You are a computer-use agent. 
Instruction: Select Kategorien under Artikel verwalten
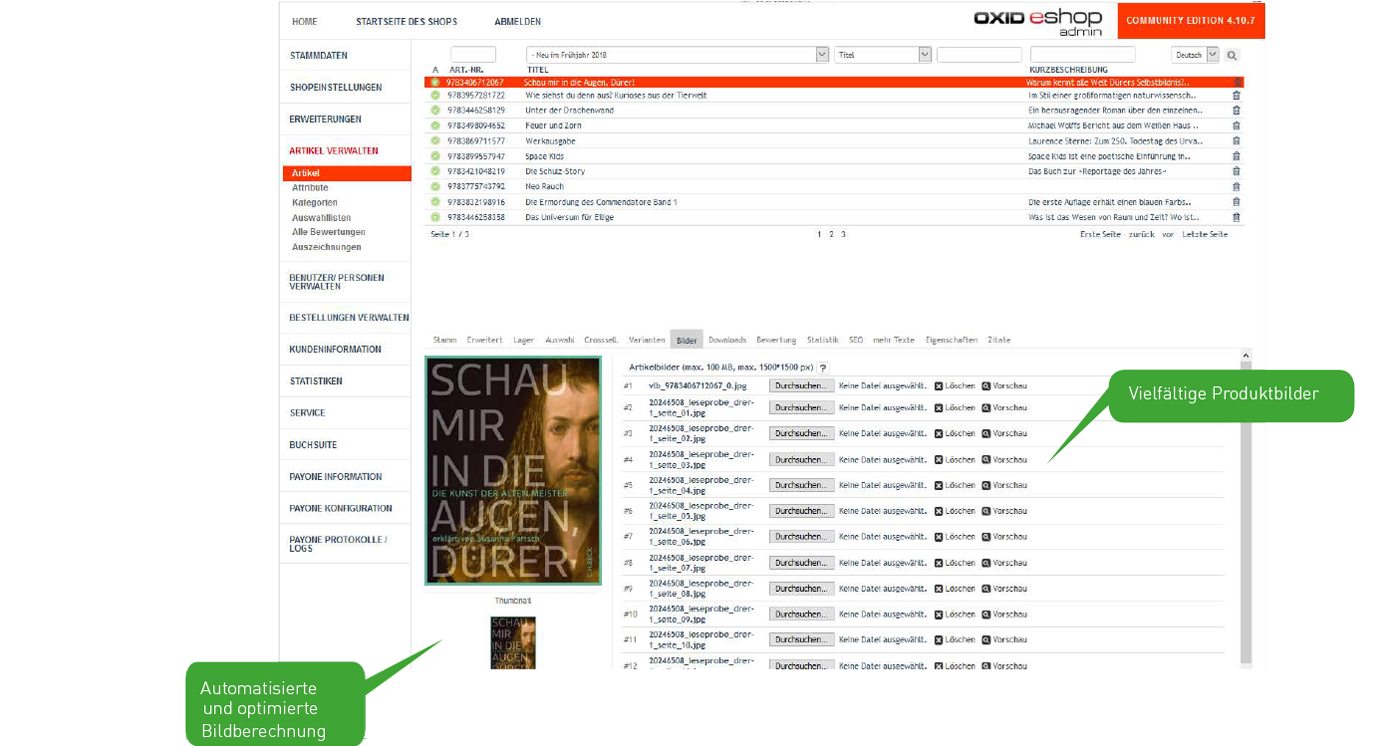tap(315, 203)
